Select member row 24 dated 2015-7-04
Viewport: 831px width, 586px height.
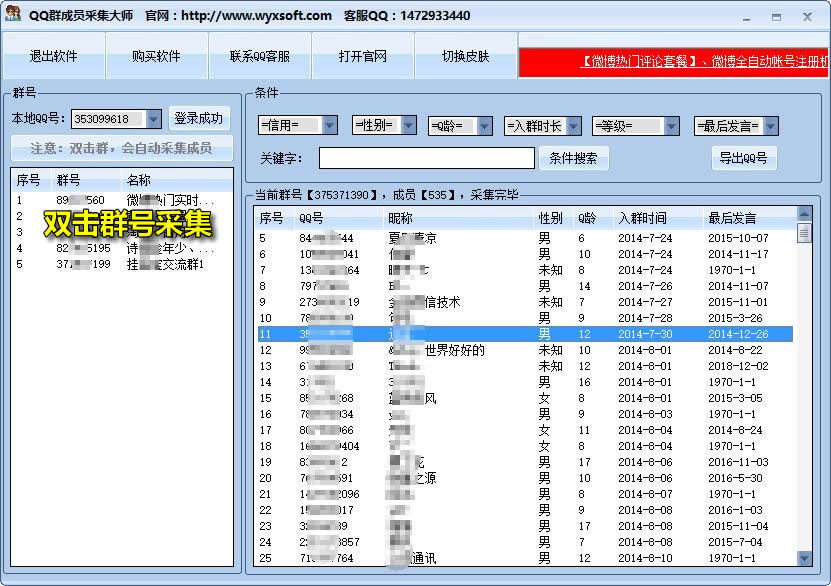point(525,542)
